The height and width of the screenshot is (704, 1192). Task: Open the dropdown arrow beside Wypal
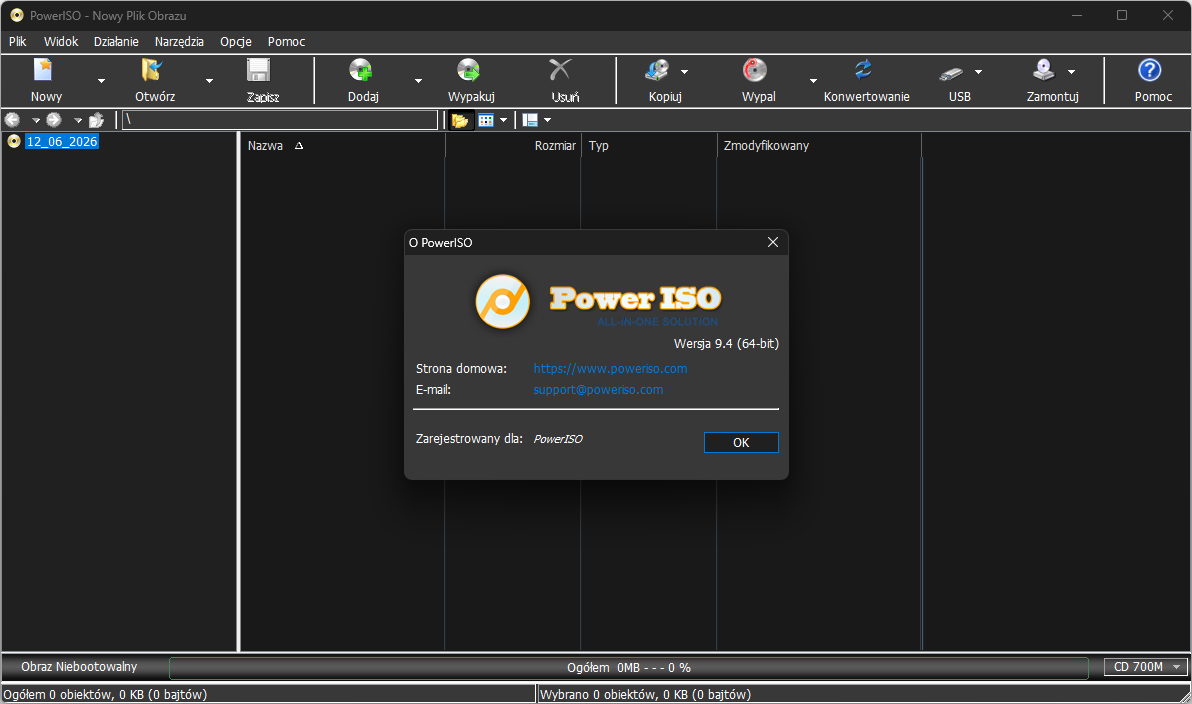[813, 81]
